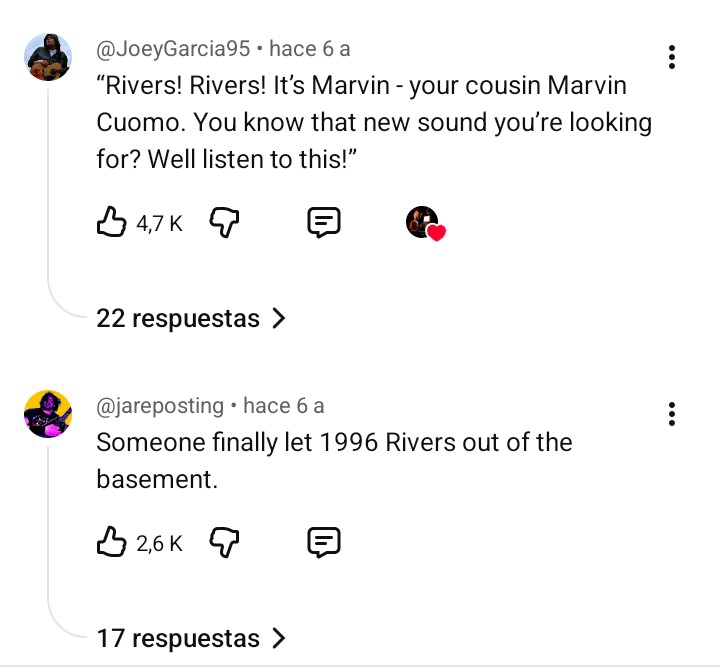This screenshot has height=669, width=720.
Task: Expand the 22 respuestas thread
Action: [x=191, y=319]
